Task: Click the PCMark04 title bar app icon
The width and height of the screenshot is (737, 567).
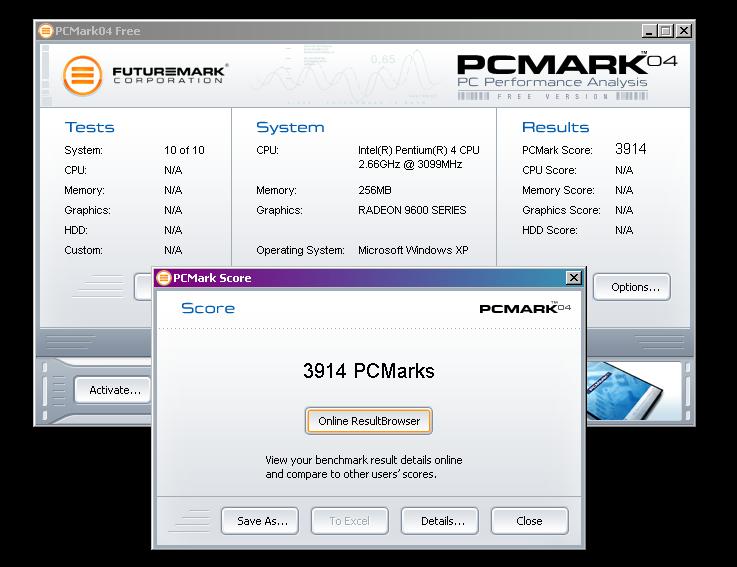Action: 46,31
